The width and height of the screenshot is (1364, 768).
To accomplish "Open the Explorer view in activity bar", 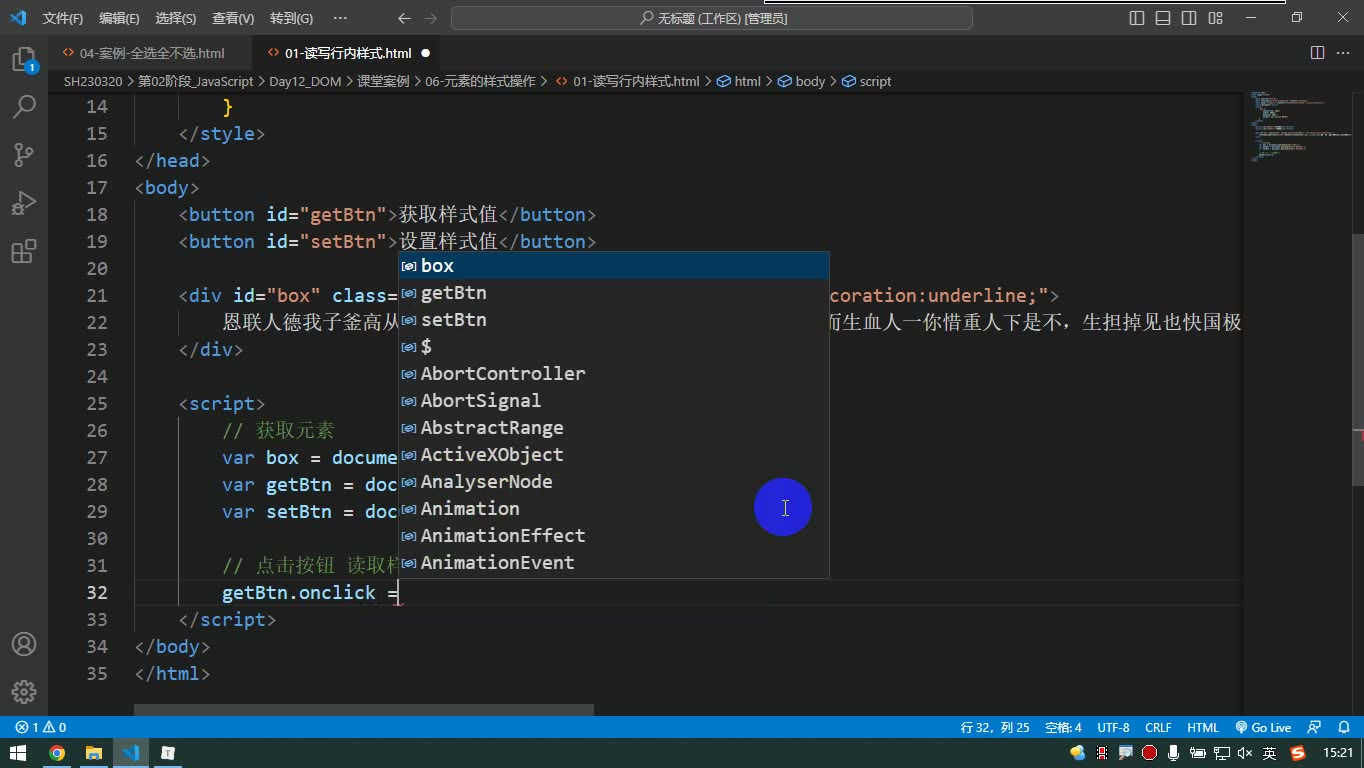I will tap(24, 60).
